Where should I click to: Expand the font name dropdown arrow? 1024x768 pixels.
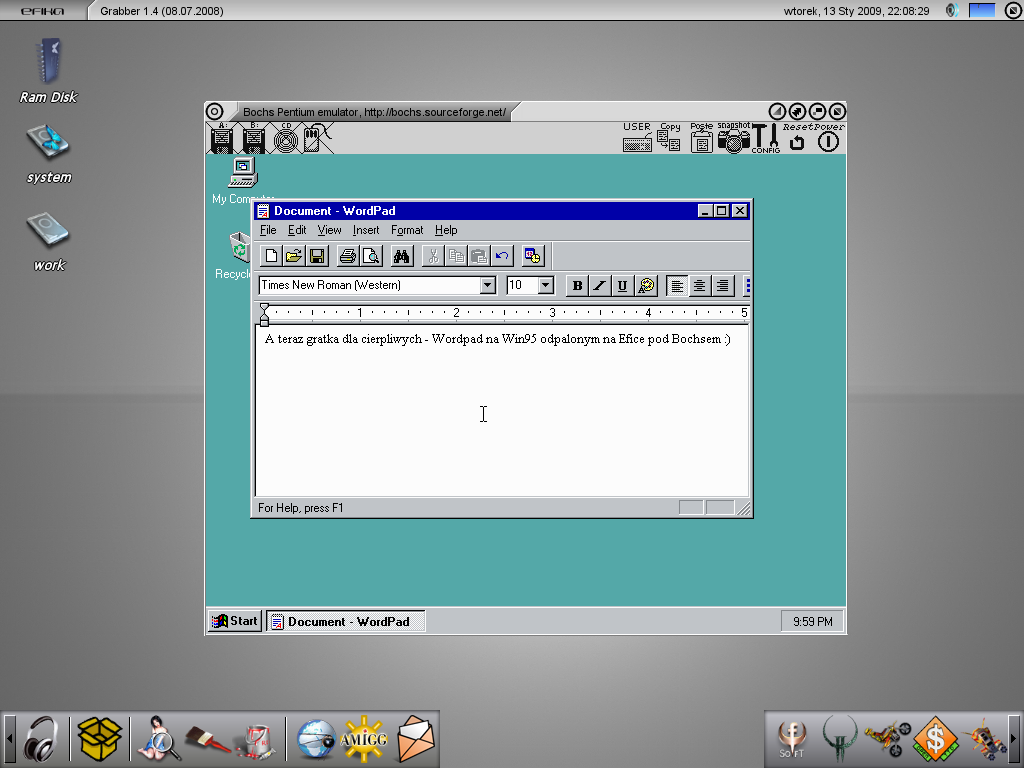pyautogui.click(x=487, y=285)
